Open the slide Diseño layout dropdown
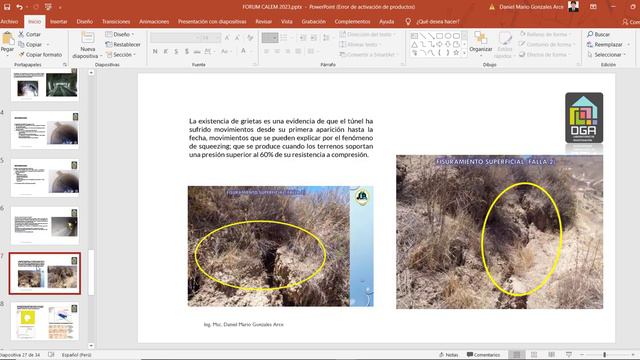The image size is (640, 360). click(x=120, y=34)
